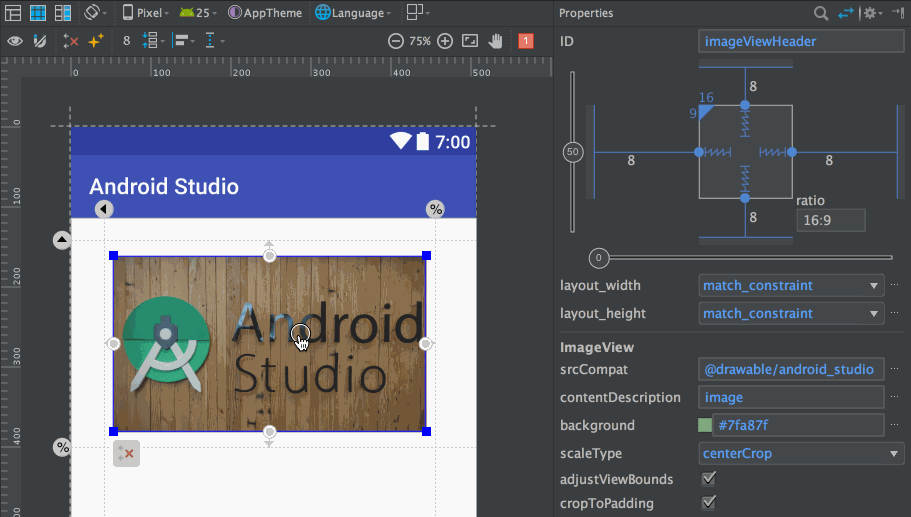The image size is (911, 517).
Task: Open the screen orientation options
Action: [95, 13]
